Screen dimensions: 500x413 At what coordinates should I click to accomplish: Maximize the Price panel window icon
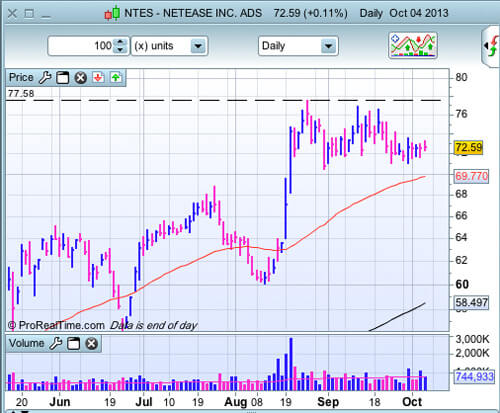[62, 78]
